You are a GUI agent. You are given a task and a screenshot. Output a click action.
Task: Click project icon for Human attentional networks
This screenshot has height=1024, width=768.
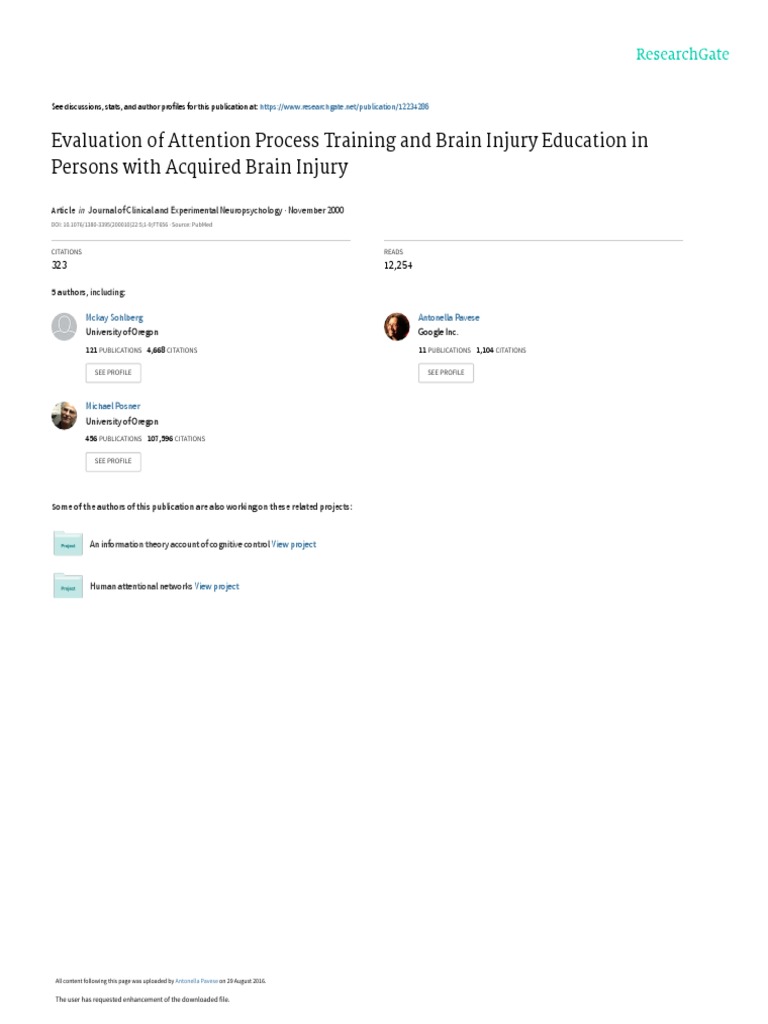pyautogui.click(x=68, y=587)
